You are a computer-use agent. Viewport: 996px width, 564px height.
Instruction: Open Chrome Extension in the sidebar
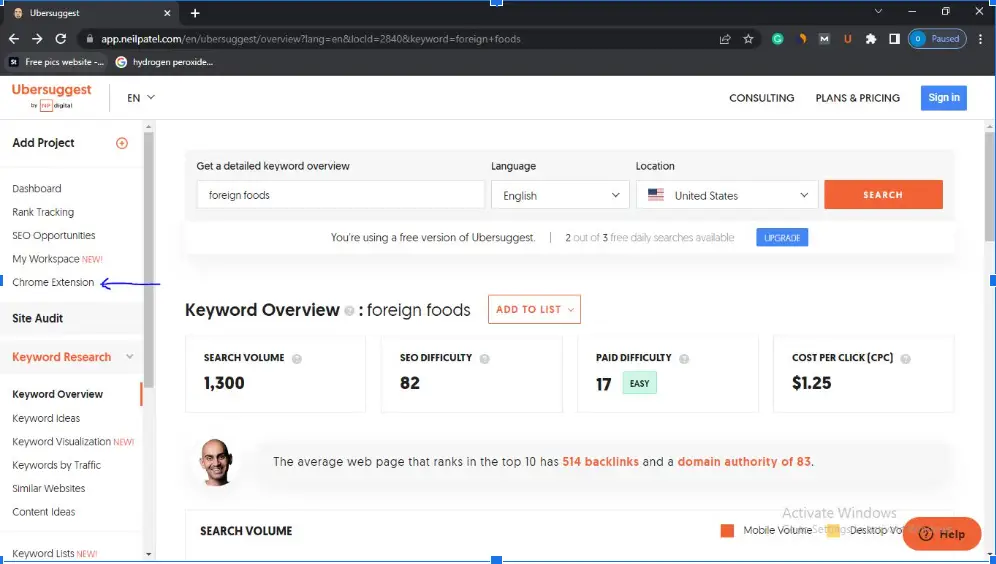click(x=53, y=283)
